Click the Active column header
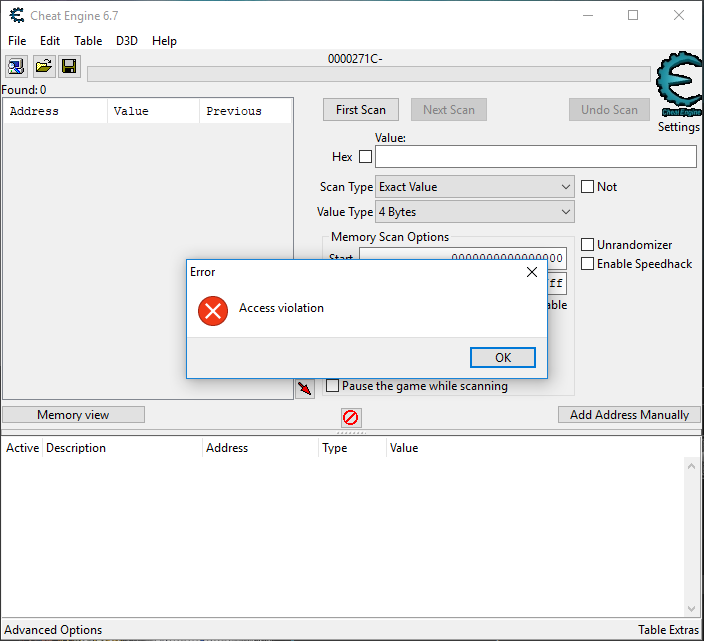Image resolution: width=704 pixels, height=641 pixels. [22, 448]
